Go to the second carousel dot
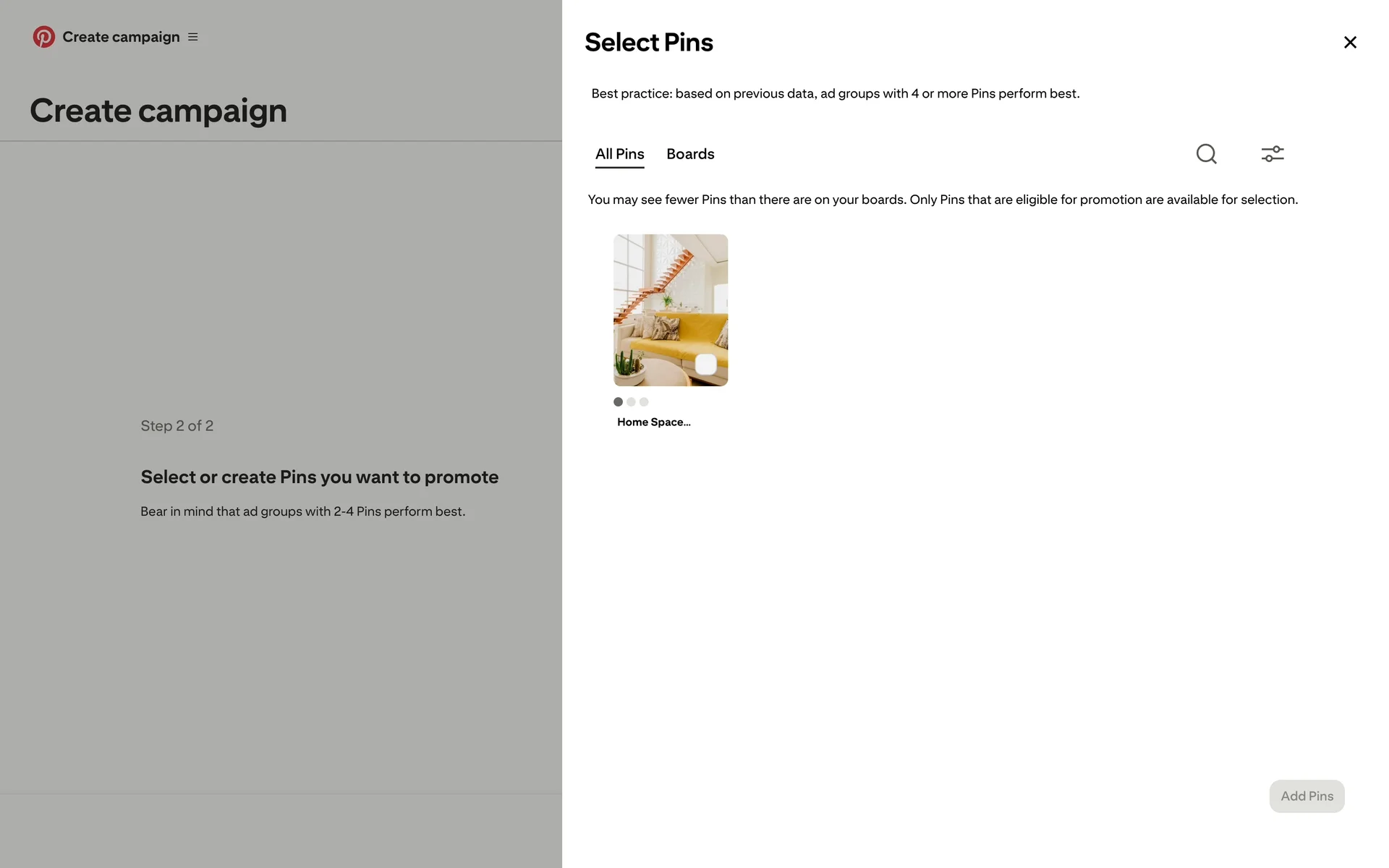Image resolution: width=1389 pixels, height=868 pixels. [x=631, y=402]
